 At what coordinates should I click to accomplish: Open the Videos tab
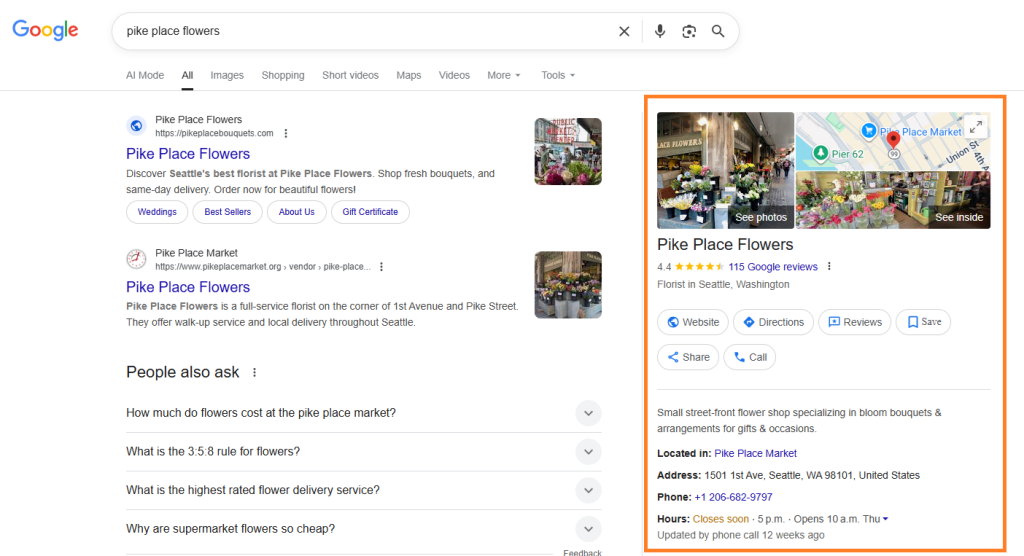pos(454,75)
